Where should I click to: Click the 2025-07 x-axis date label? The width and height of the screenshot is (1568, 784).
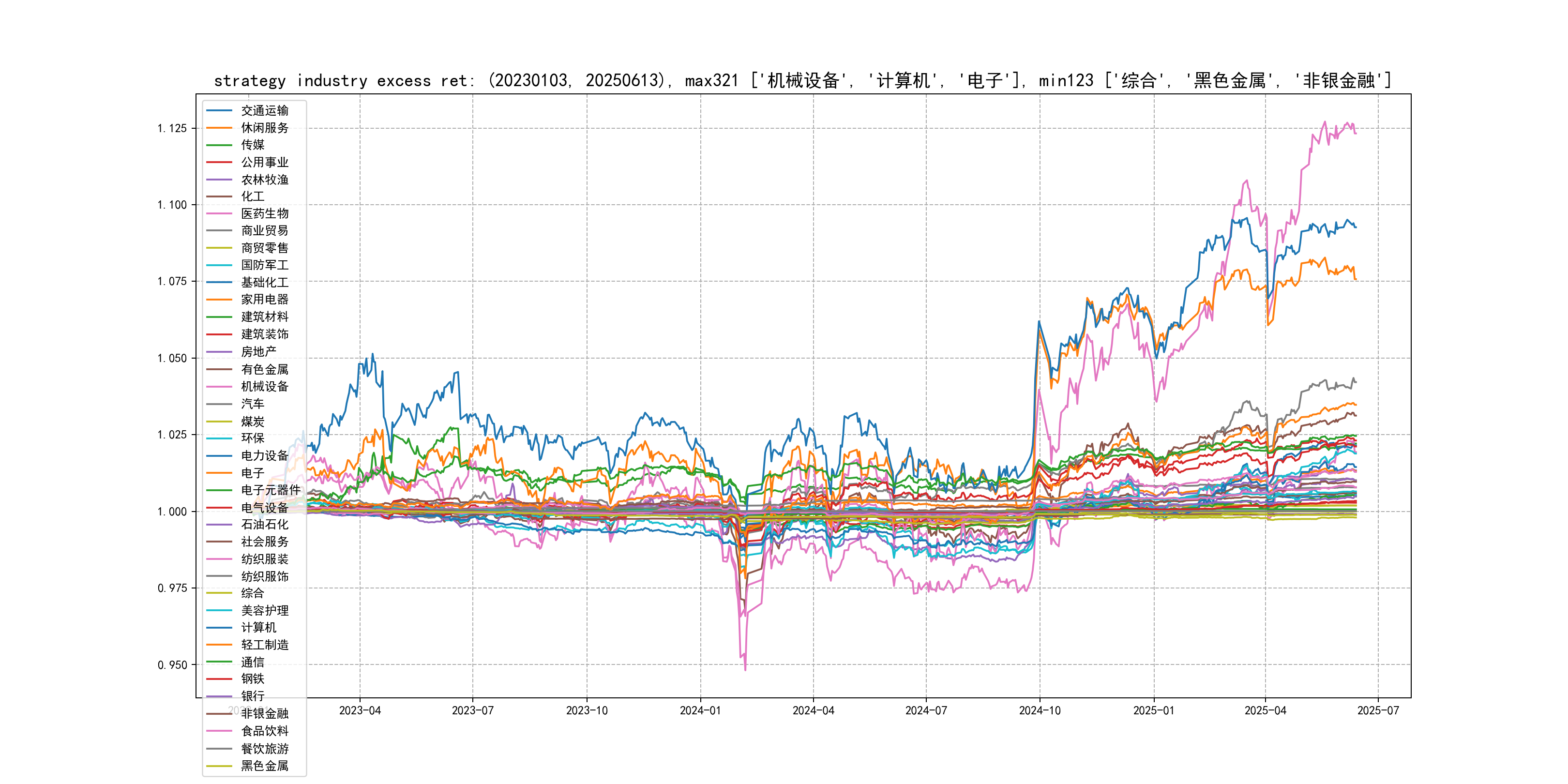[x=1378, y=710]
